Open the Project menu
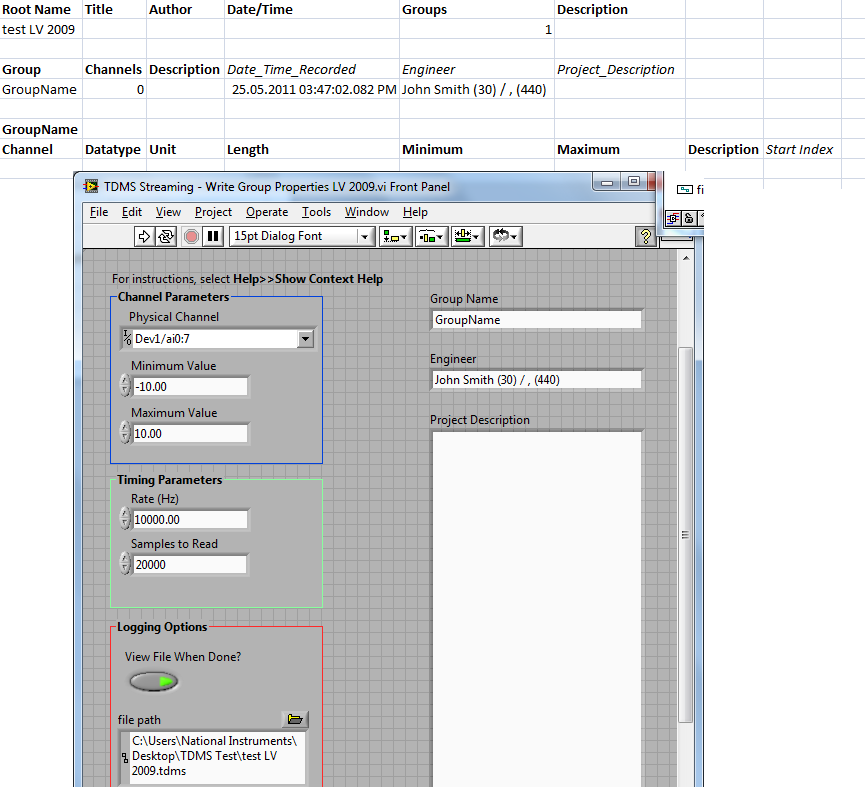This screenshot has height=787, width=865. (213, 212)
